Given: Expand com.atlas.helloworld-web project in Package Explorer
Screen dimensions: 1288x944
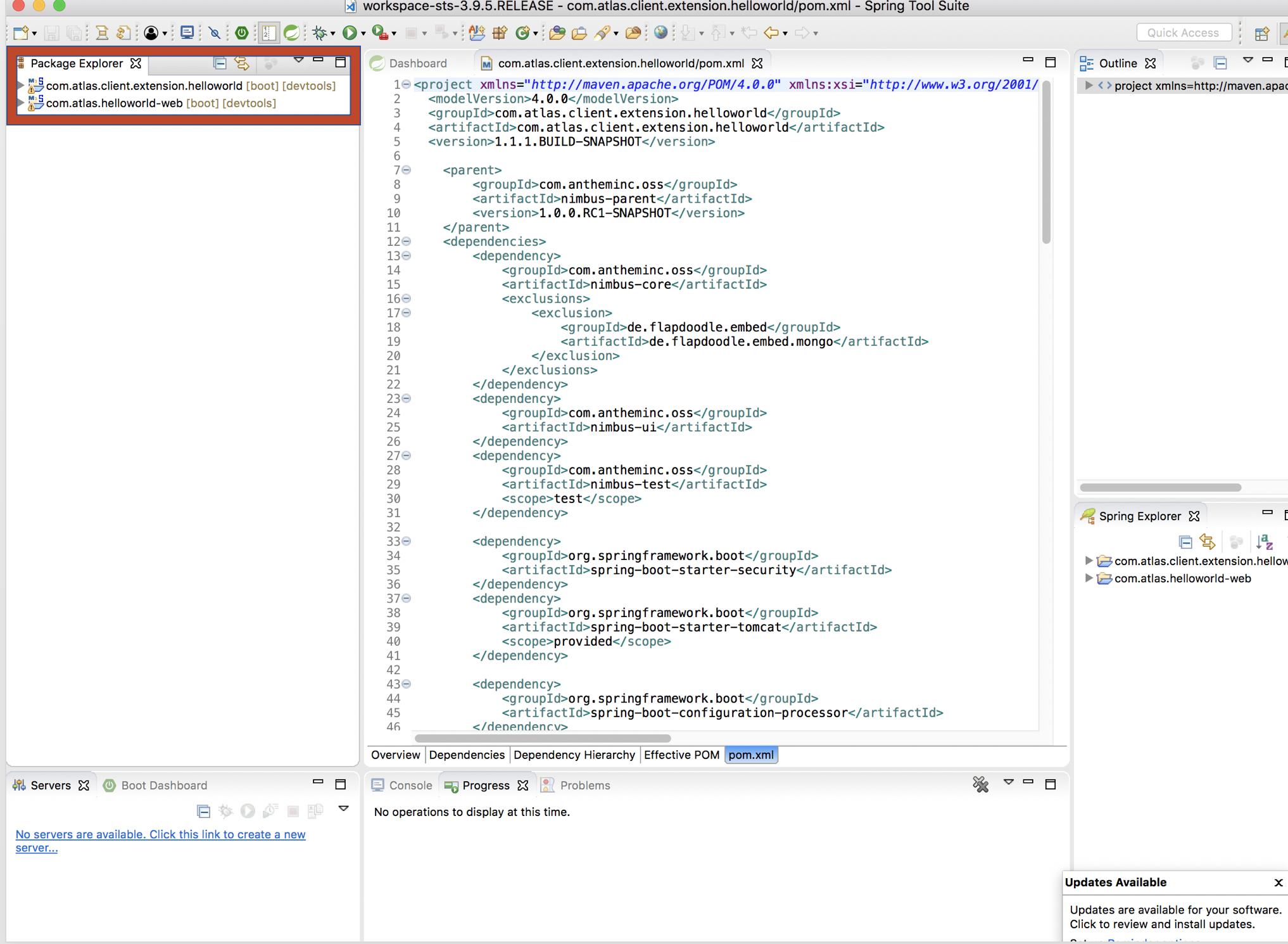Looking at the screenshot, I should click(21, 103).
